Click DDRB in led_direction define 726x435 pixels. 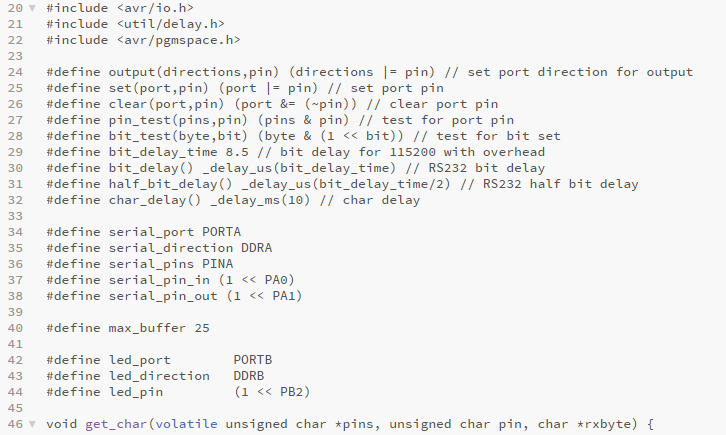tap(249, 376)
